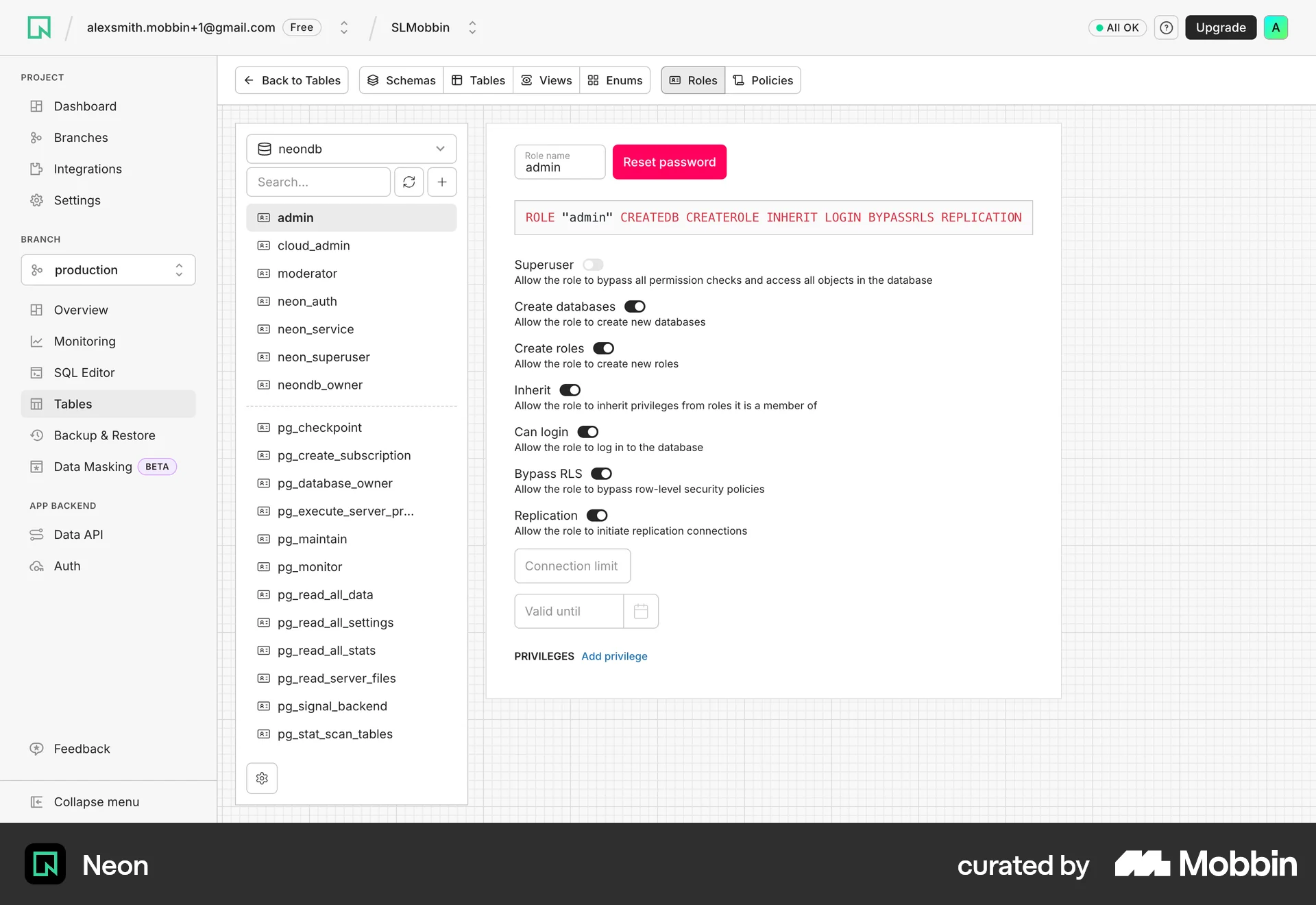Click the Data API icon
Image resolution: width=1316 pixels, height=905 pixels.
tap(36, 535)
